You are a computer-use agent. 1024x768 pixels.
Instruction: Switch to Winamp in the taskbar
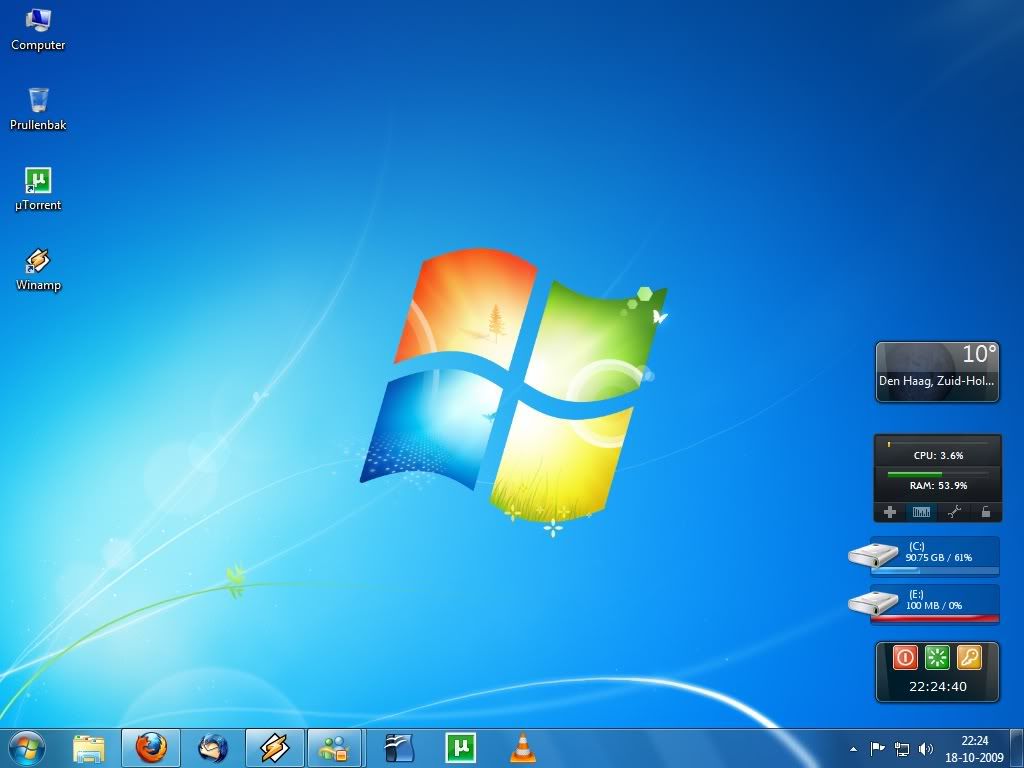click(275, 748)
